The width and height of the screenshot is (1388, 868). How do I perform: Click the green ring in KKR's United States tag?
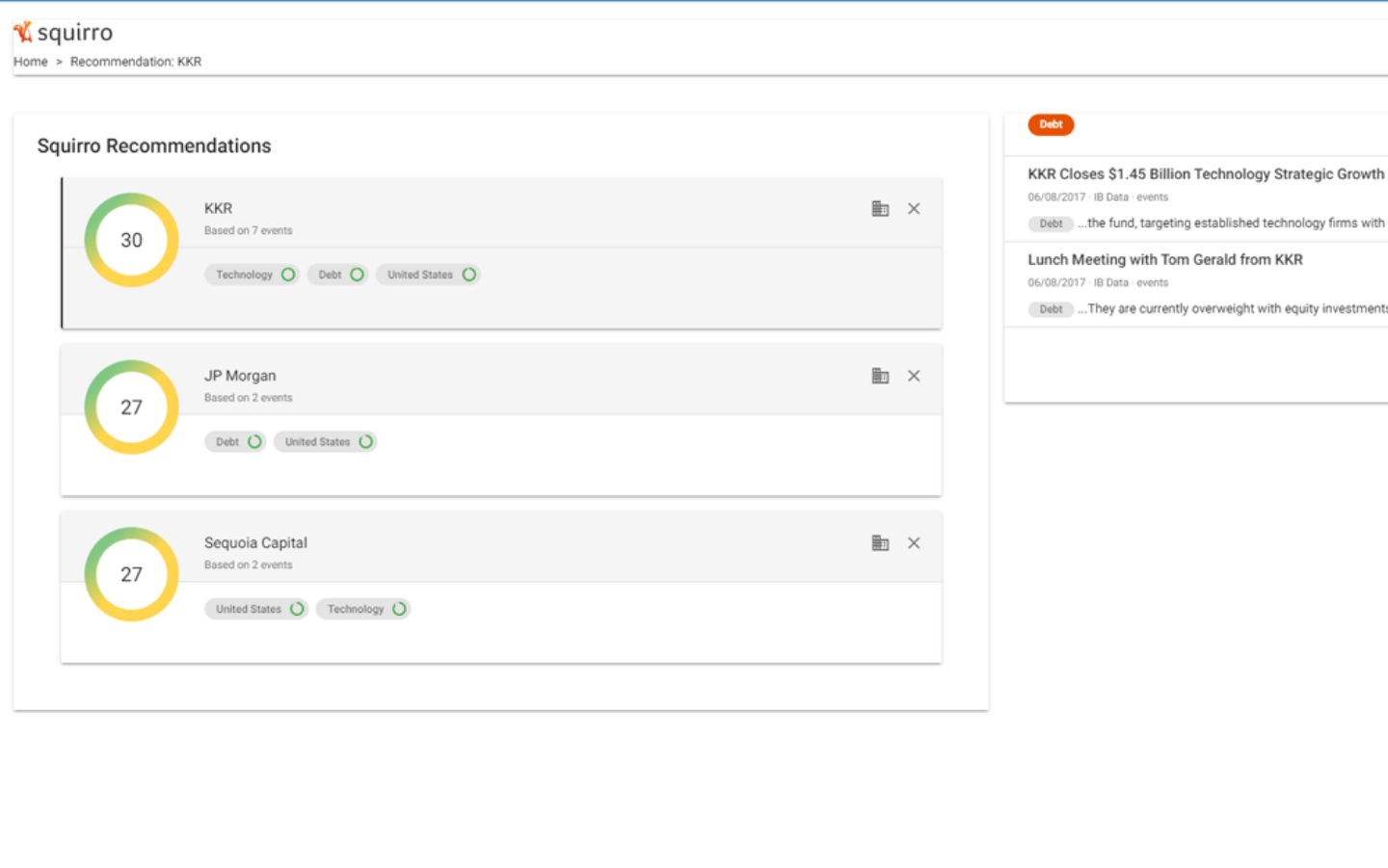(x=469, y=275)
